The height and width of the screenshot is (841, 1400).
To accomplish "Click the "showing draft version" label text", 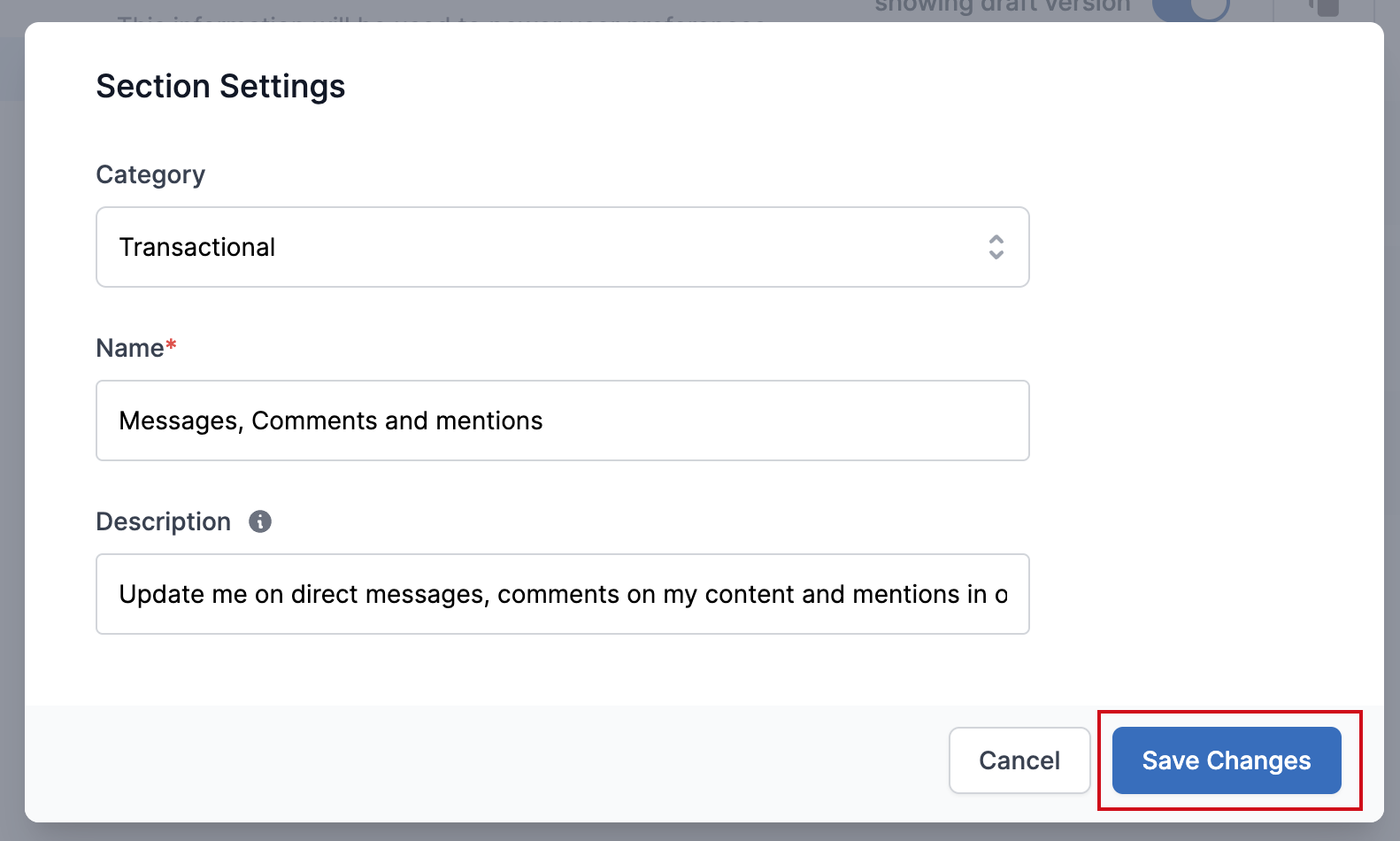I will click(x=1002, y=7).
